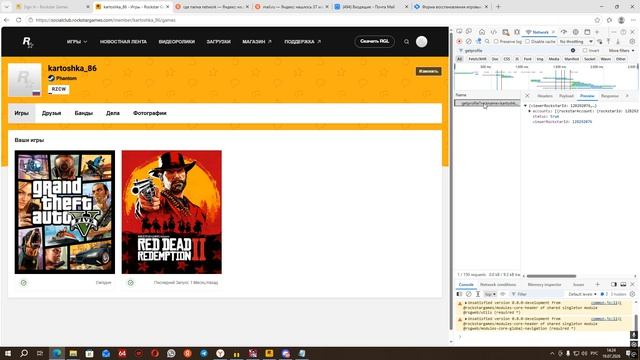Screen dimensions: 640x360
Task: Open the ПОДДЕРЖКА external link
Action: (x=302, y=42)
